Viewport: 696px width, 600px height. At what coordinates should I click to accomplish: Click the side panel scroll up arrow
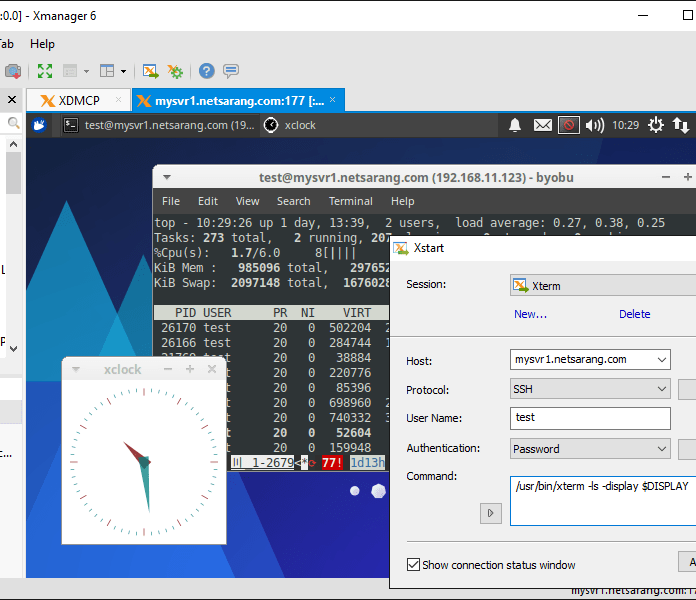(x=13, y=144)
